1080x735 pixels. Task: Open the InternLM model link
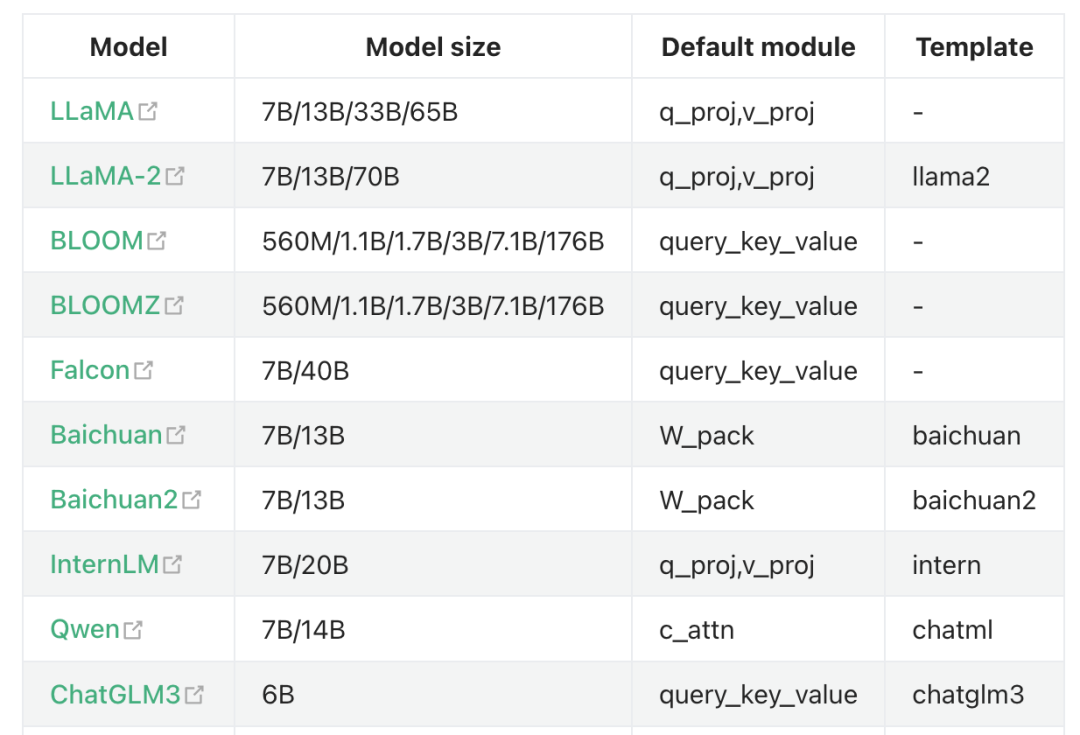click(104, 565)
